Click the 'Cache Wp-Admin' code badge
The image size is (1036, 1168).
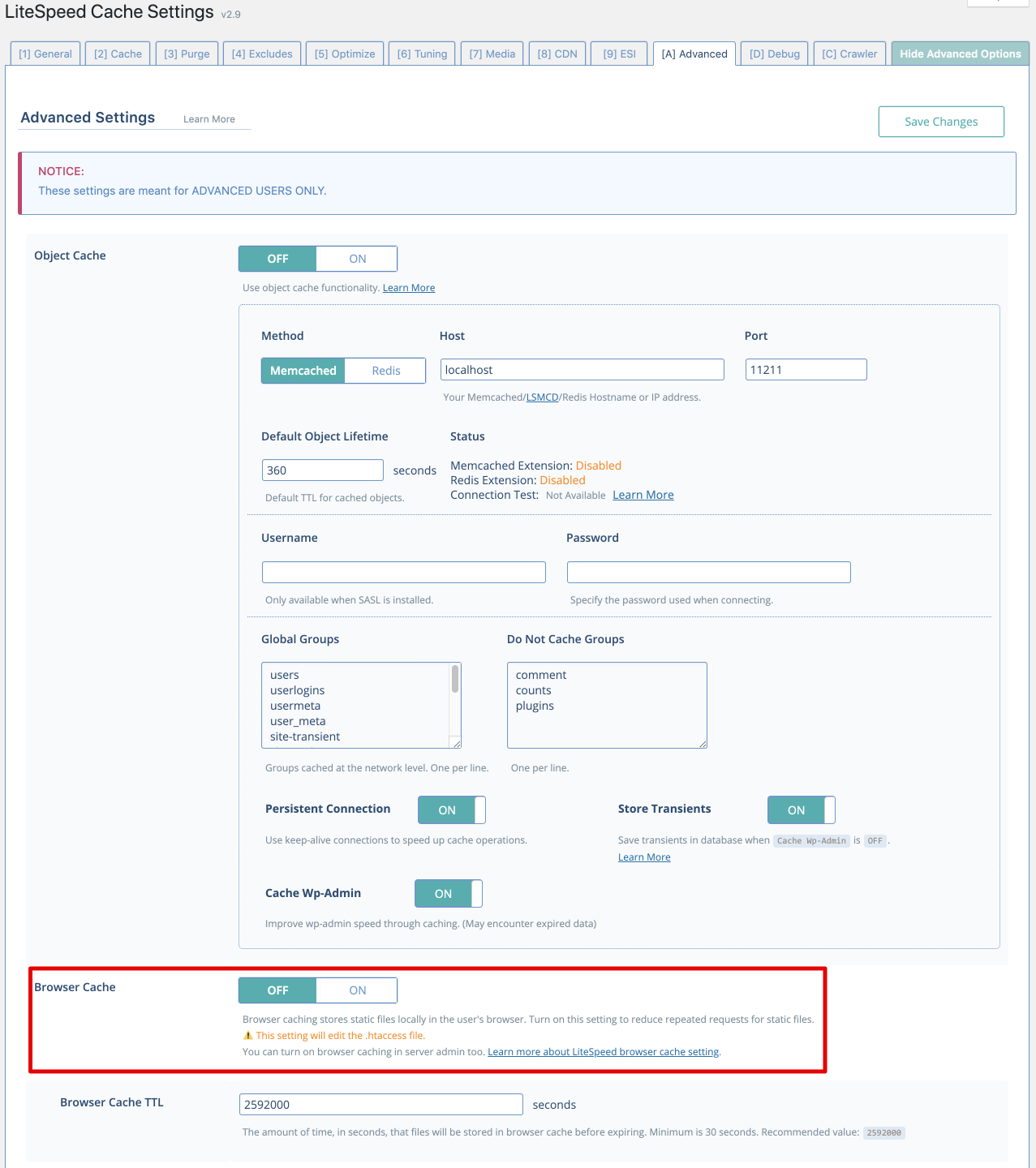[x=811, y=841]
